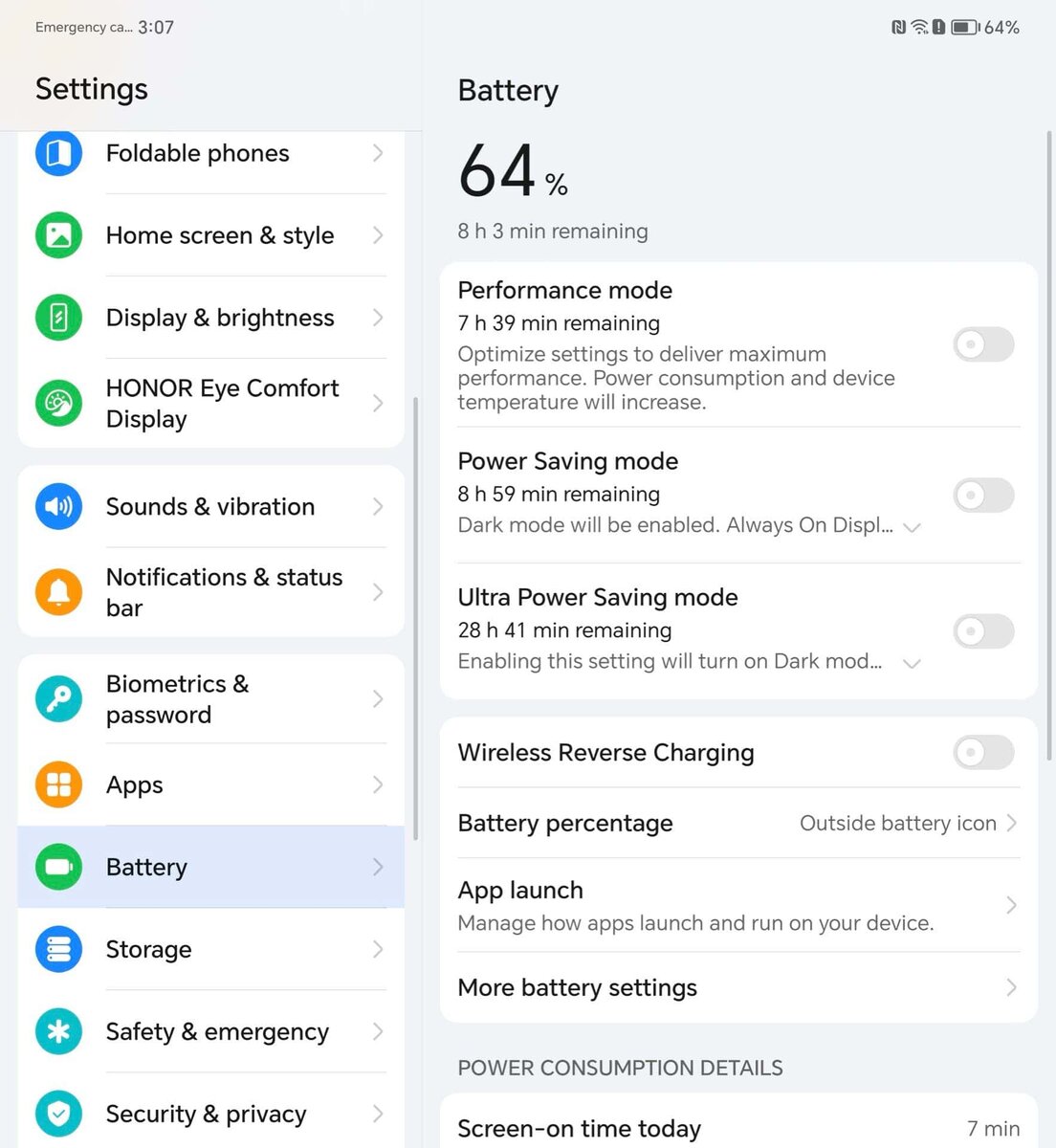Select Storage in settings list
This screenshot has width=1056, height=1148.
[x=211, y=949]
